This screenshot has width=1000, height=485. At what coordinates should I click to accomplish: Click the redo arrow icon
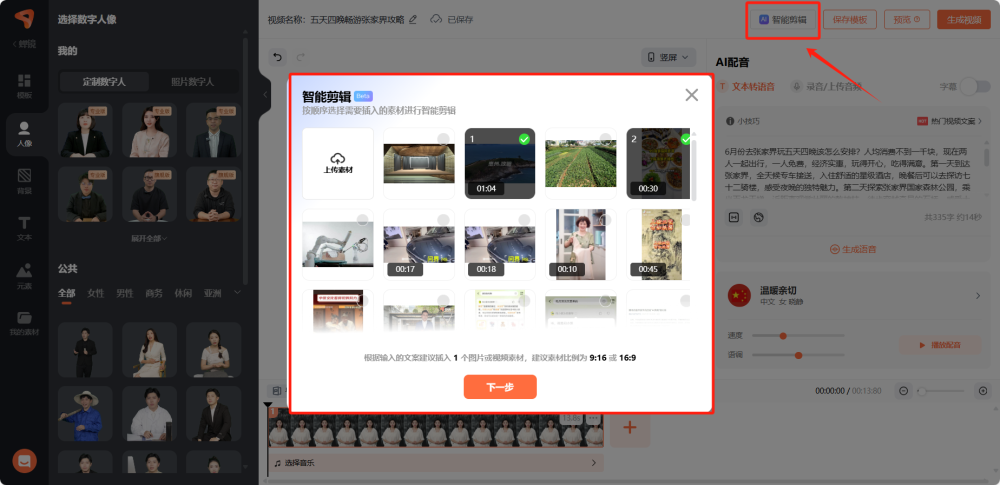pos(301,57)
